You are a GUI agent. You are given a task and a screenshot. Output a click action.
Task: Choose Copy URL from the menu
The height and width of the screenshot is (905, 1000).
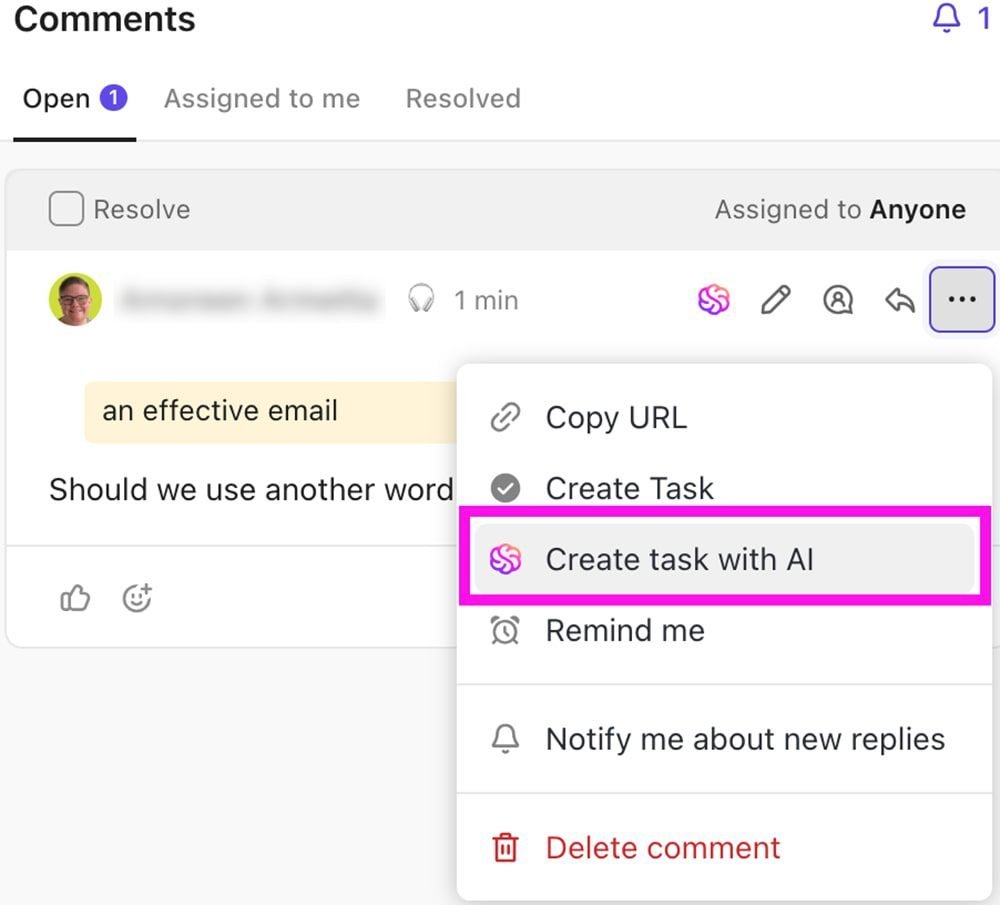(x=616, y=418)
